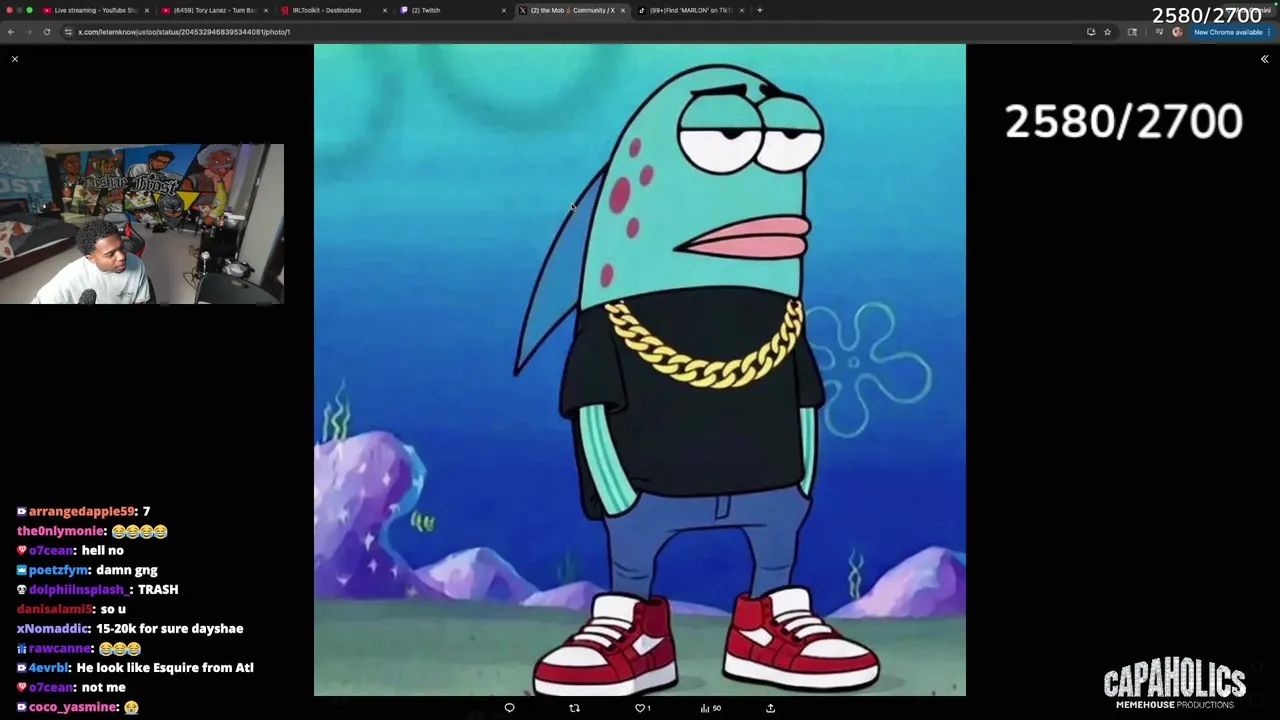Image resolution: width=1280 pixels, height=720 pixels.
Task: Switch to the Twitch tab
Action: click(x=452, y=10)
